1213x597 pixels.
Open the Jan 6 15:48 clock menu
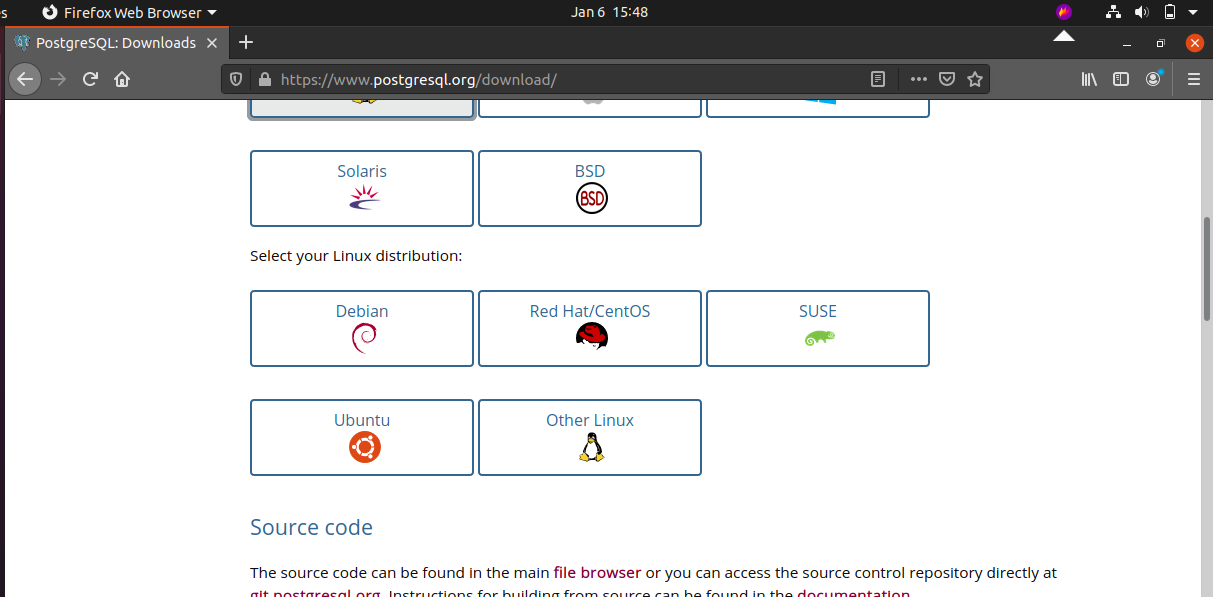pyautogui.click(x=609, y=12)
